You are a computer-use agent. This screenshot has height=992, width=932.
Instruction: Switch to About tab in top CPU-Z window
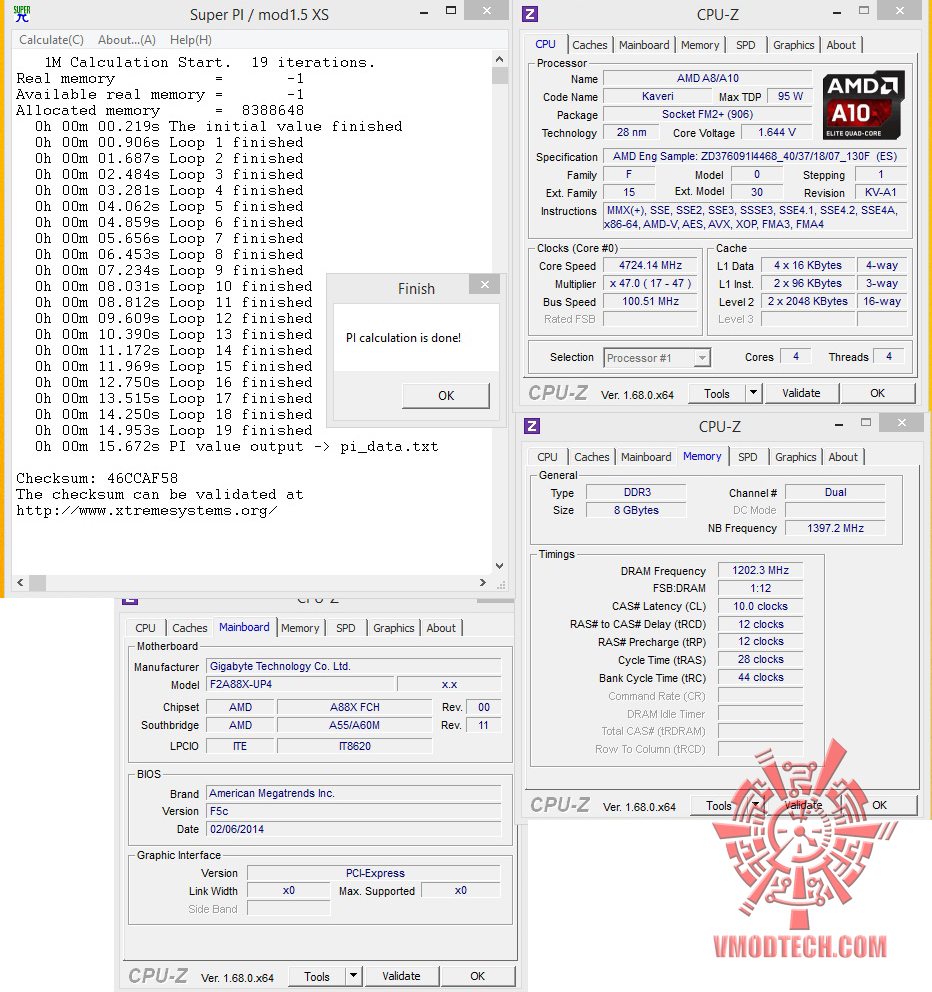pyautogui.click(x=841, y=45)
